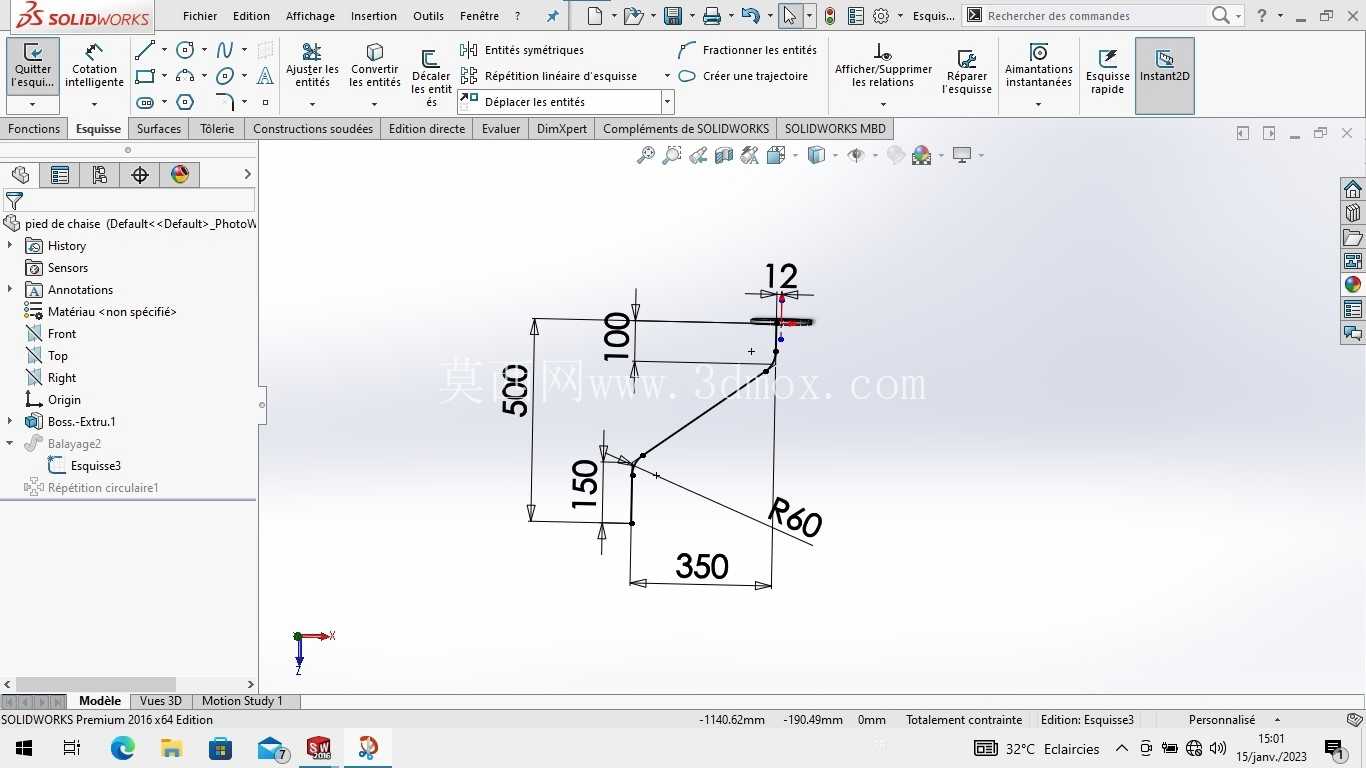Viewport: 1366px width, 768px height.
Task: Select the 350 dimension in sketch
Action: [701, 567]
